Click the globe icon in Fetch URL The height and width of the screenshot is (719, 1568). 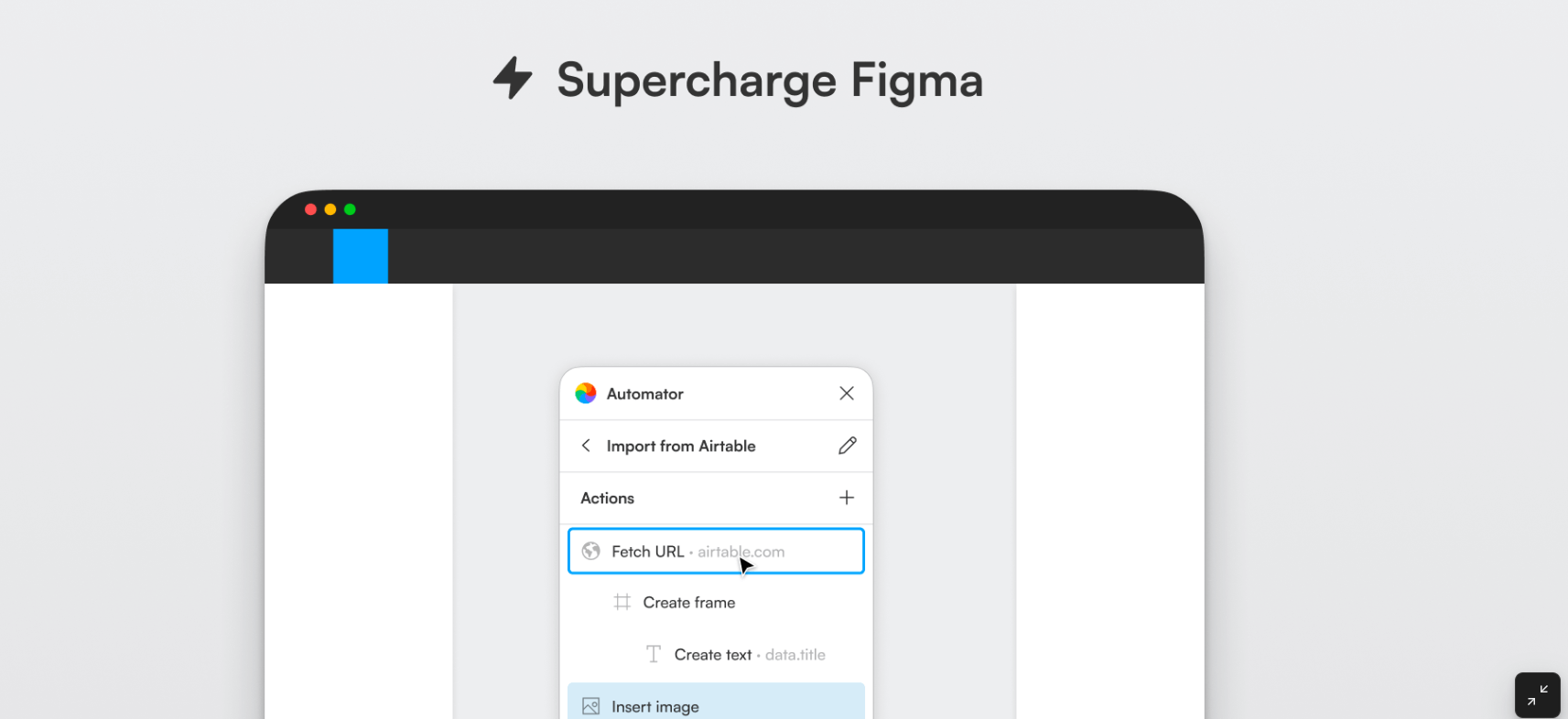tap(591, 551)
